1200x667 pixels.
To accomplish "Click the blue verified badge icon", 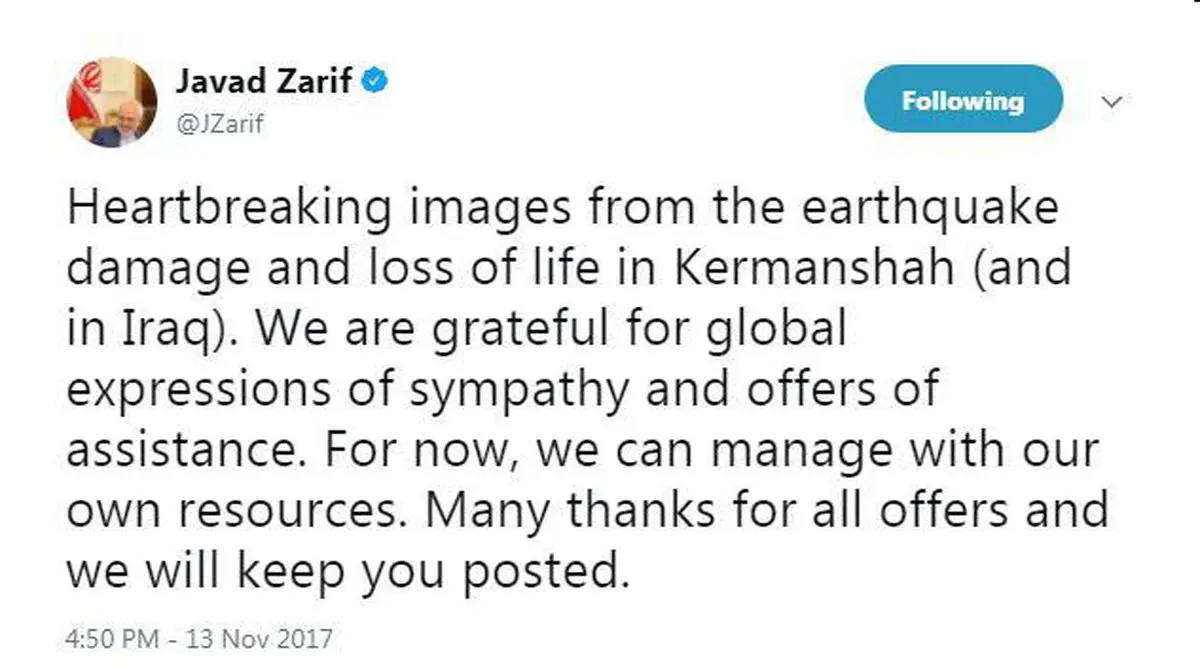I will [x=375, y=82].
